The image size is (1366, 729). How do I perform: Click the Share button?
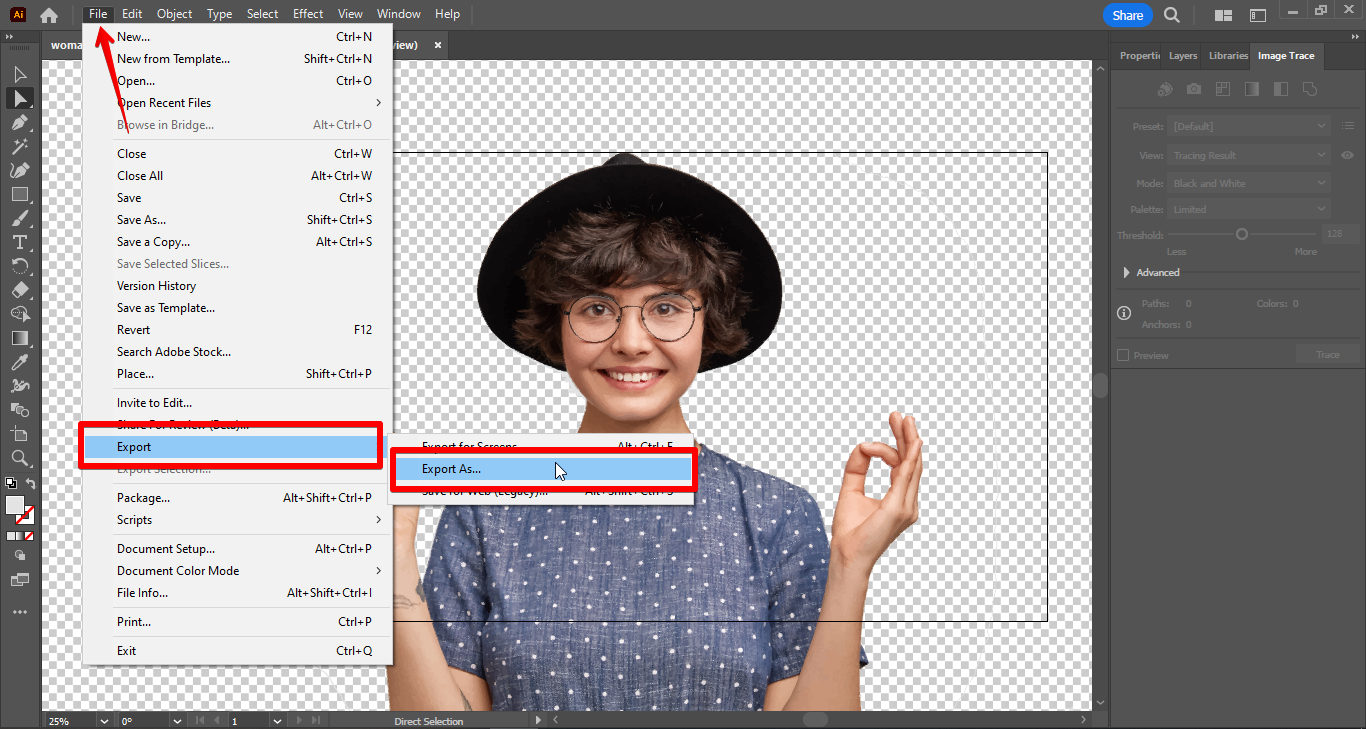point(1127,15)
